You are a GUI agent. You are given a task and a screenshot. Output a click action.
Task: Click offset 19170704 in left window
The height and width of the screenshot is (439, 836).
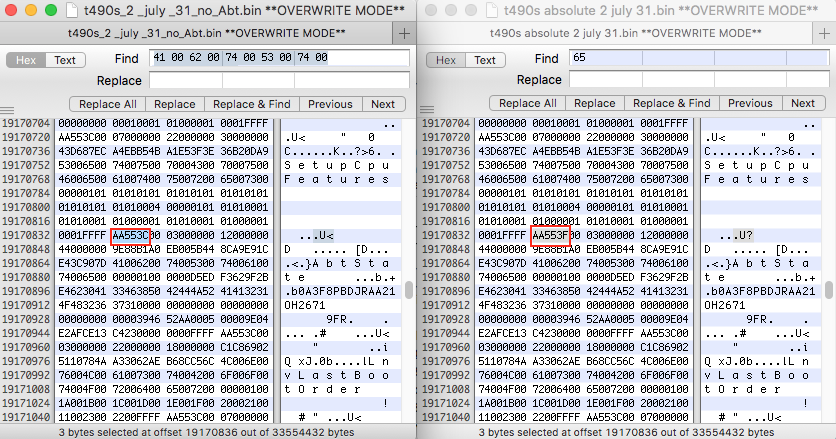[x=26, y=123]
